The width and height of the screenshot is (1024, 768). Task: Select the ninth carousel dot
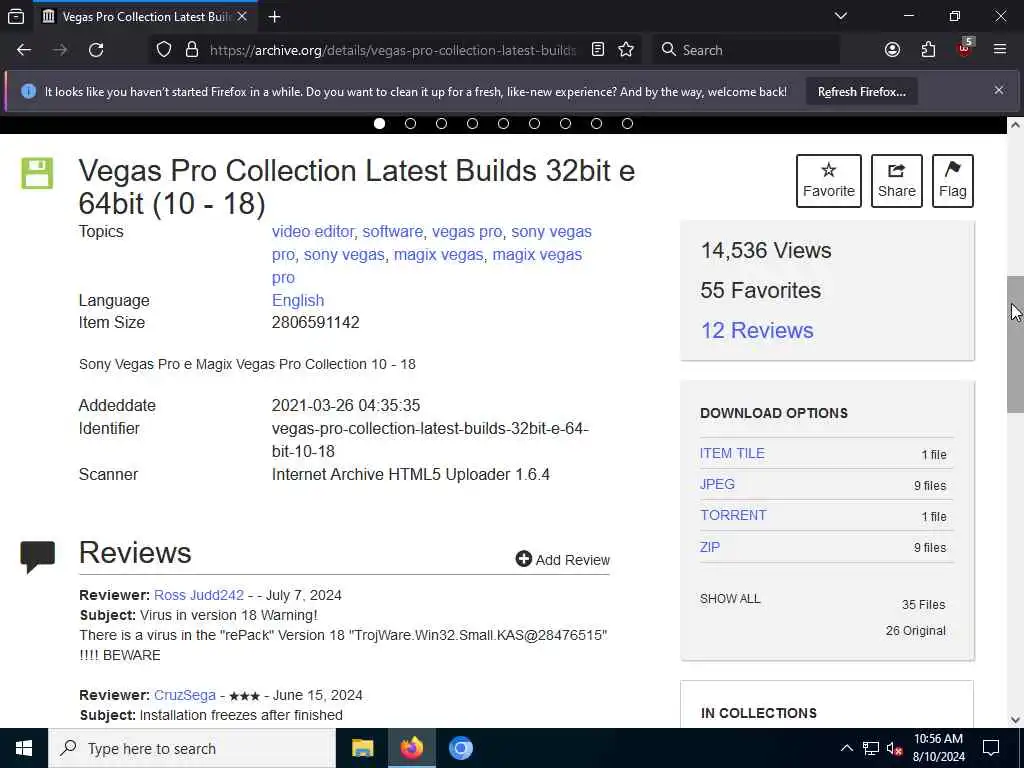(x=628, y=123)
